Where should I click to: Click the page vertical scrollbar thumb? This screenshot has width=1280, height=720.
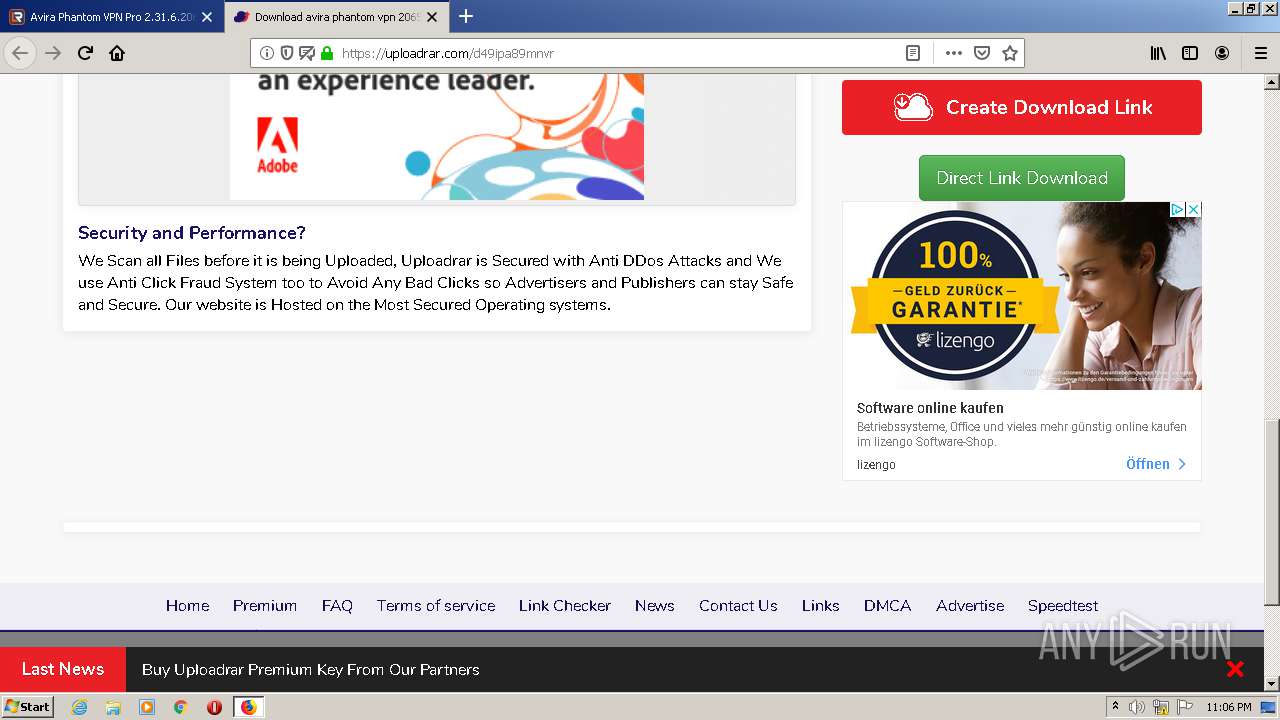(1272, 512)
